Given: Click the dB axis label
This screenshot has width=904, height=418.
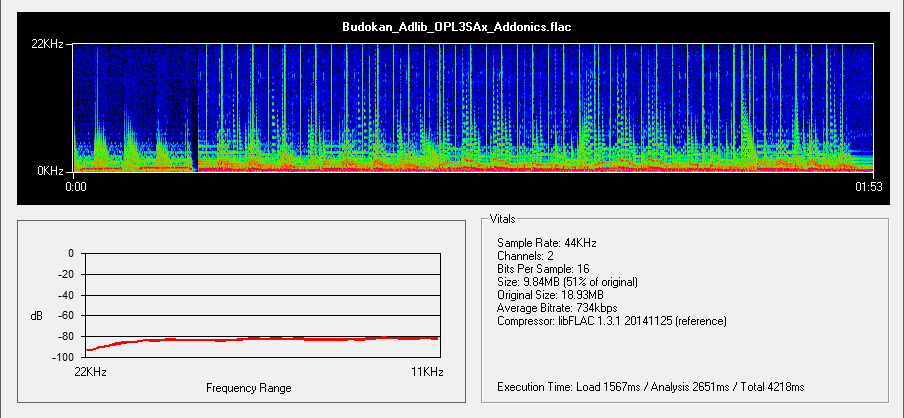Looking at the screenshot, I should click(x=36, y=316).
